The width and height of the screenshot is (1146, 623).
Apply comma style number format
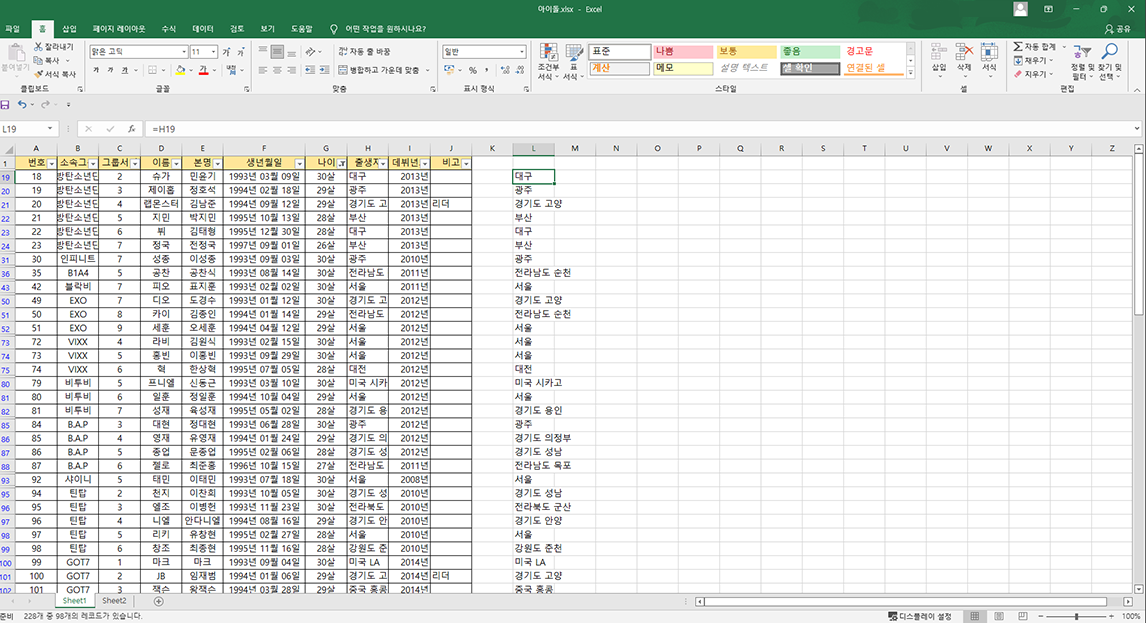[x=486, y=70]
